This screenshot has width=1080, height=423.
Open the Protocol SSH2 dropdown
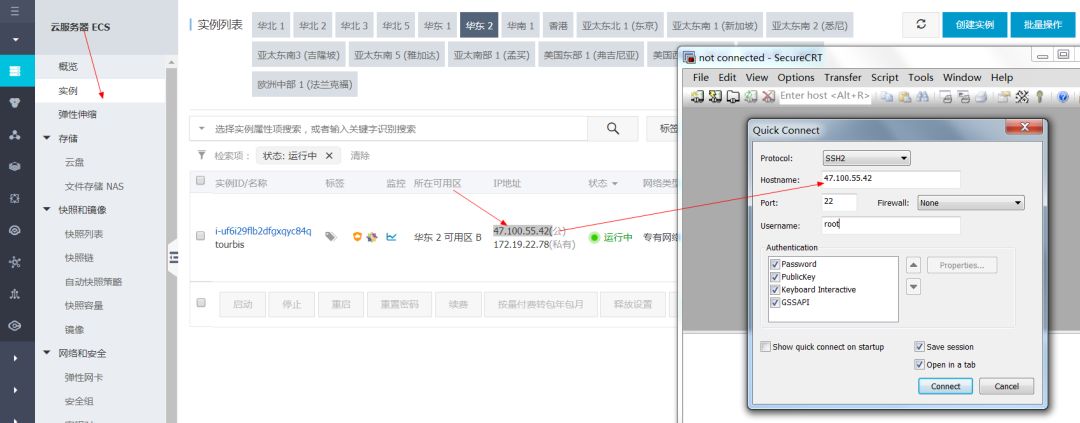point(866,158)
